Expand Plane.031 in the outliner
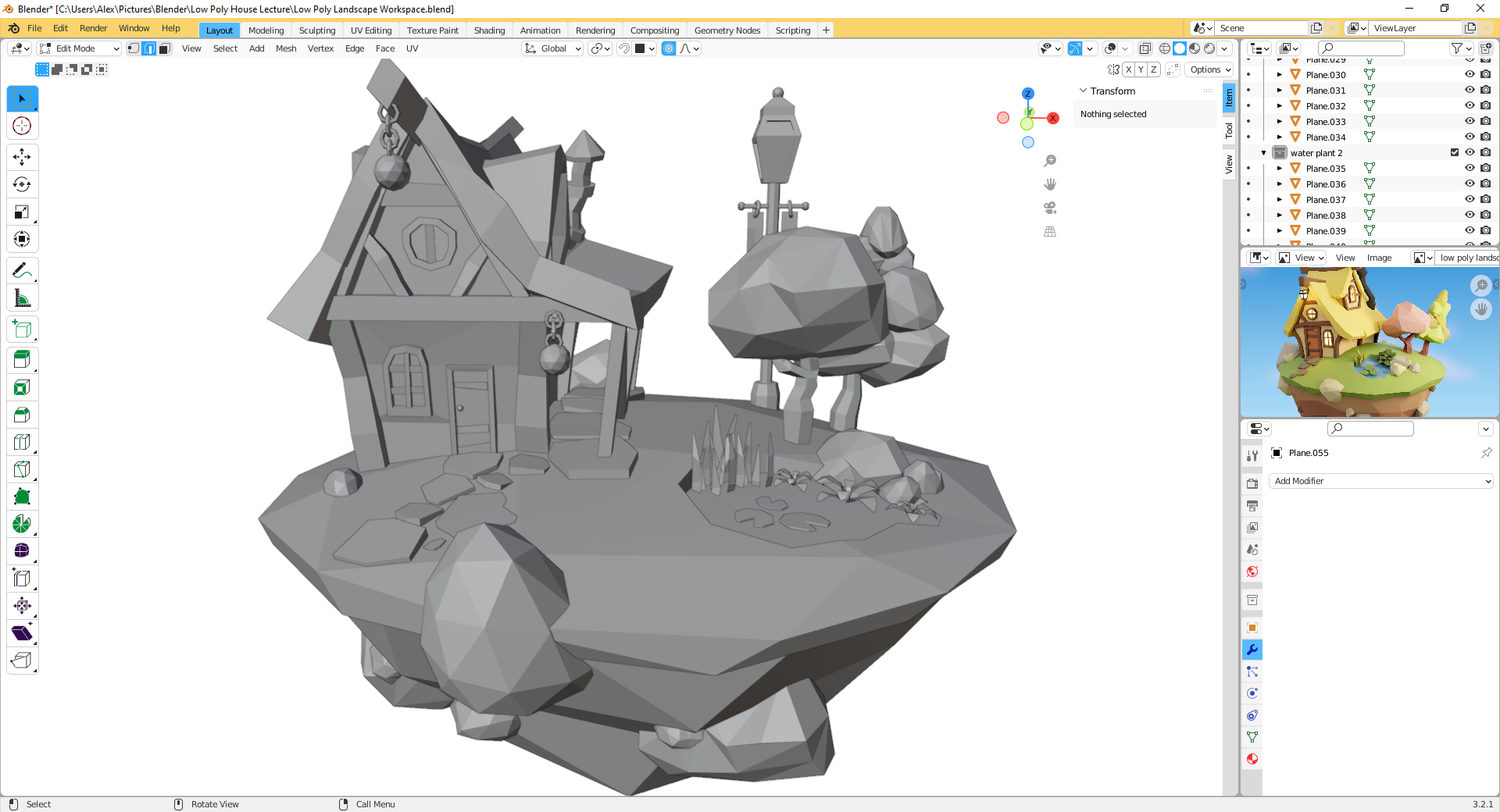The width and height of the screenshot is (1500, 812). tap(1279, 91)
